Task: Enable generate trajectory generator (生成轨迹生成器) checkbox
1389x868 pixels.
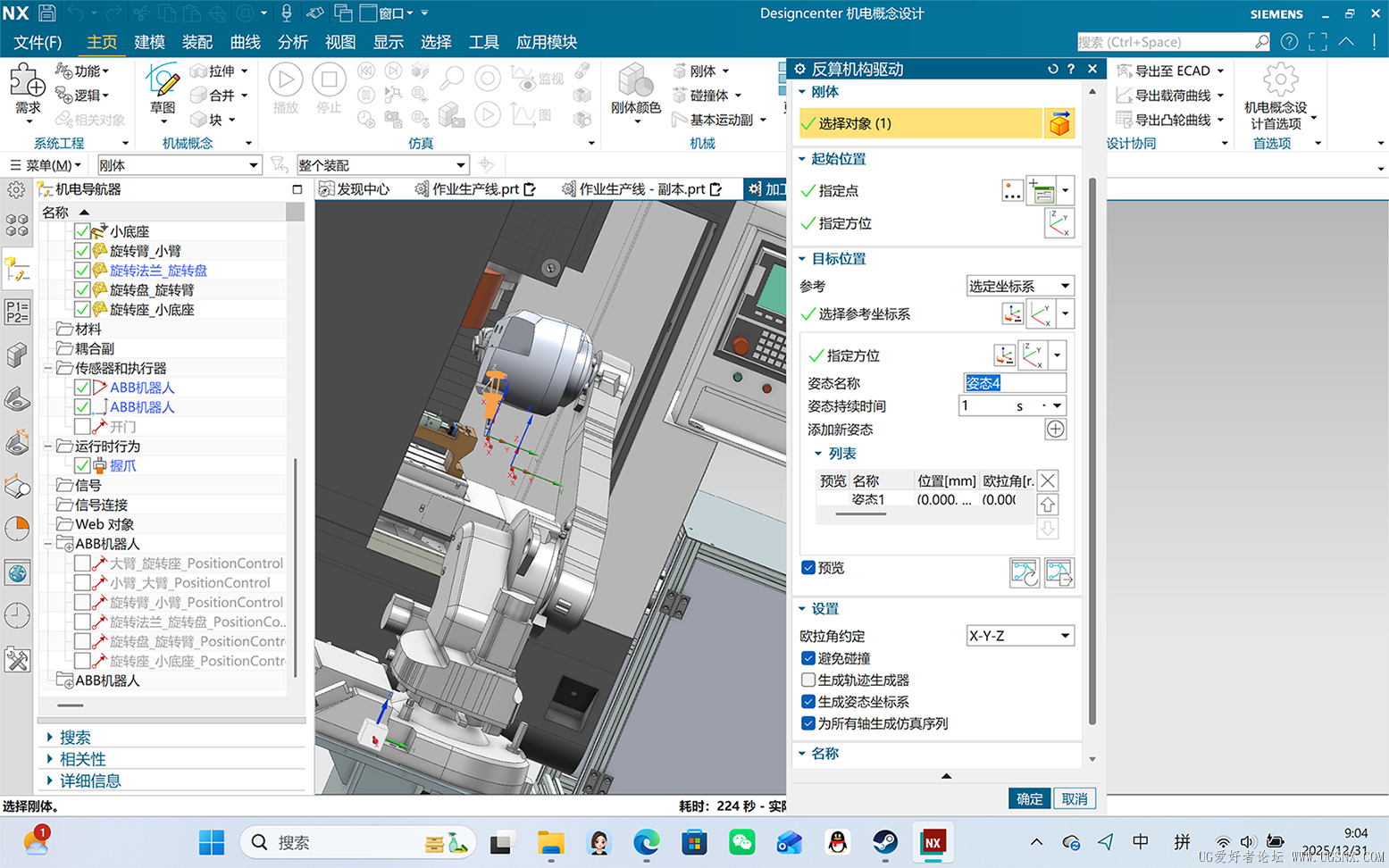Action: click(x=808, y=680)
